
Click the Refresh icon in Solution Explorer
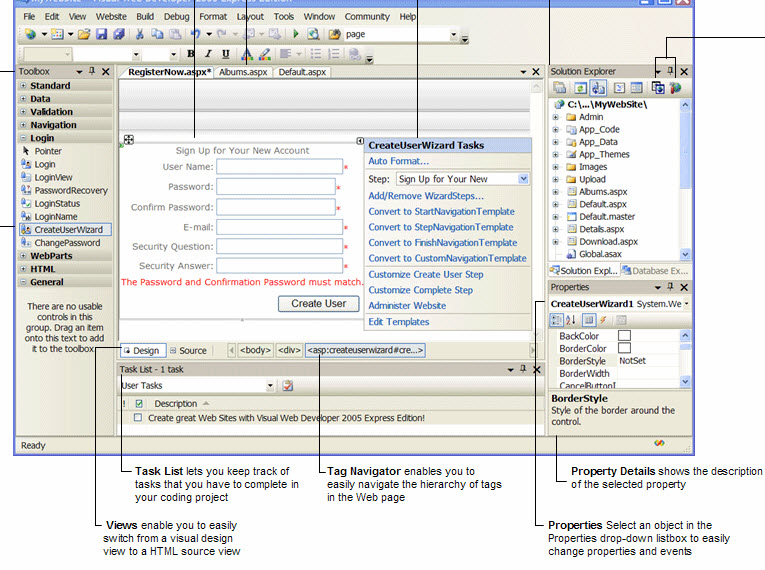pos(581,88)
